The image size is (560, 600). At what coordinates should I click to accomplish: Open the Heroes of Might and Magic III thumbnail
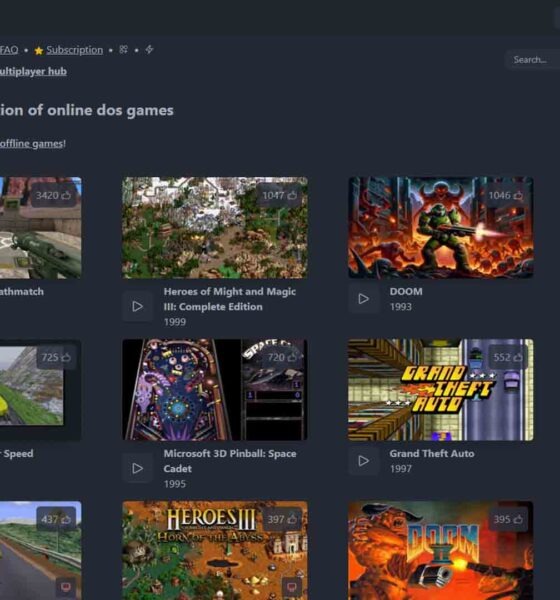coord(215,228)
